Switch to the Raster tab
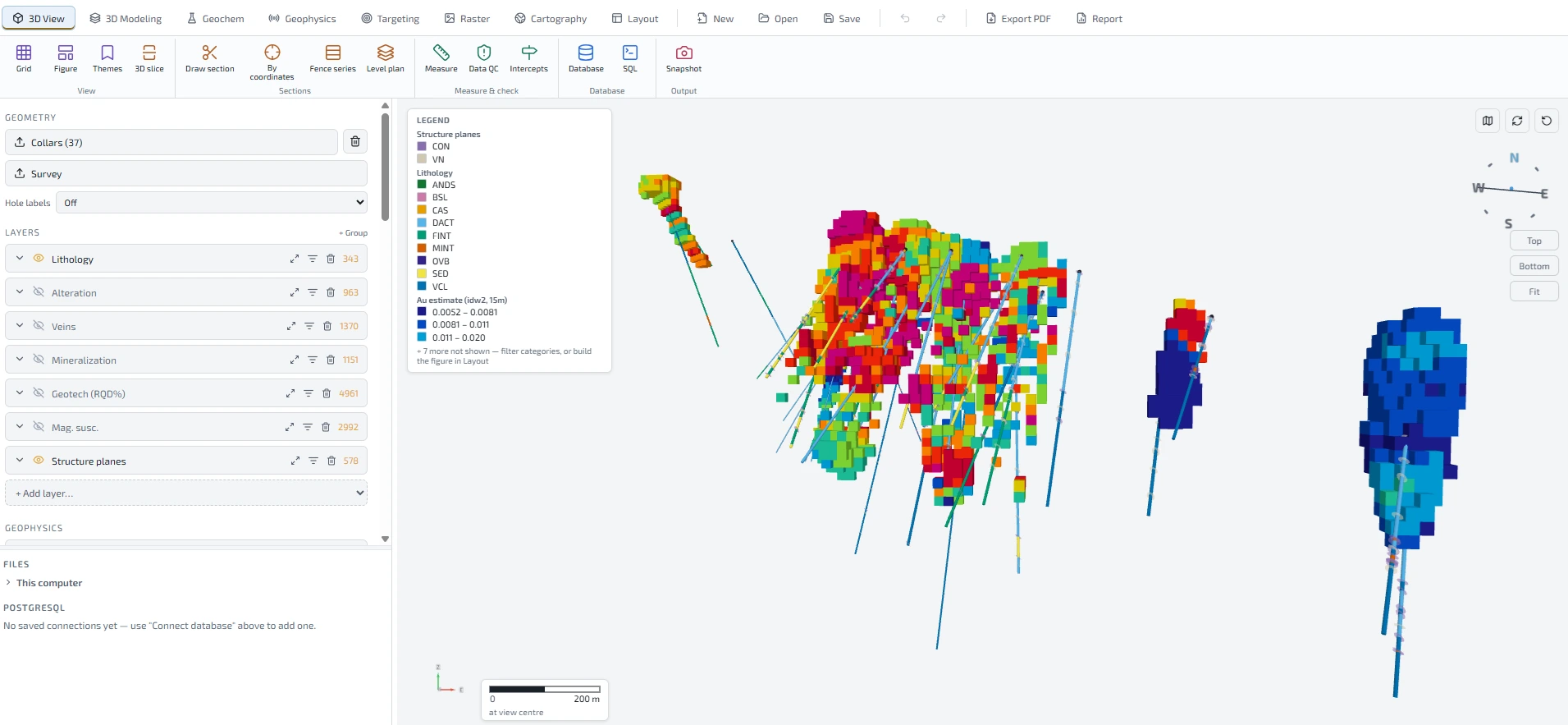Screen dimensions: 1568x725 click(467, 18)
